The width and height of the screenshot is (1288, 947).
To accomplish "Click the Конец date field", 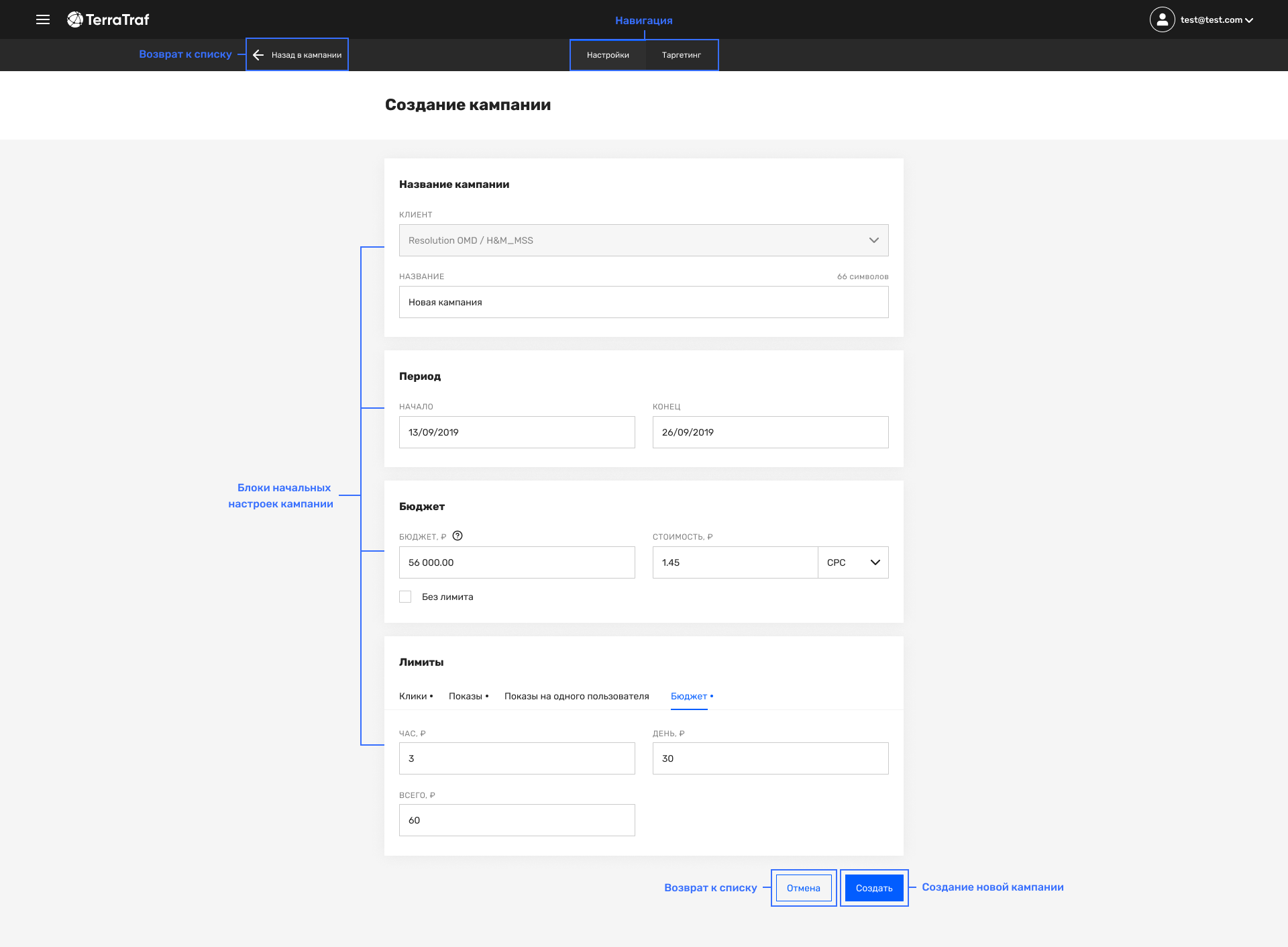I will click(771, 432).
